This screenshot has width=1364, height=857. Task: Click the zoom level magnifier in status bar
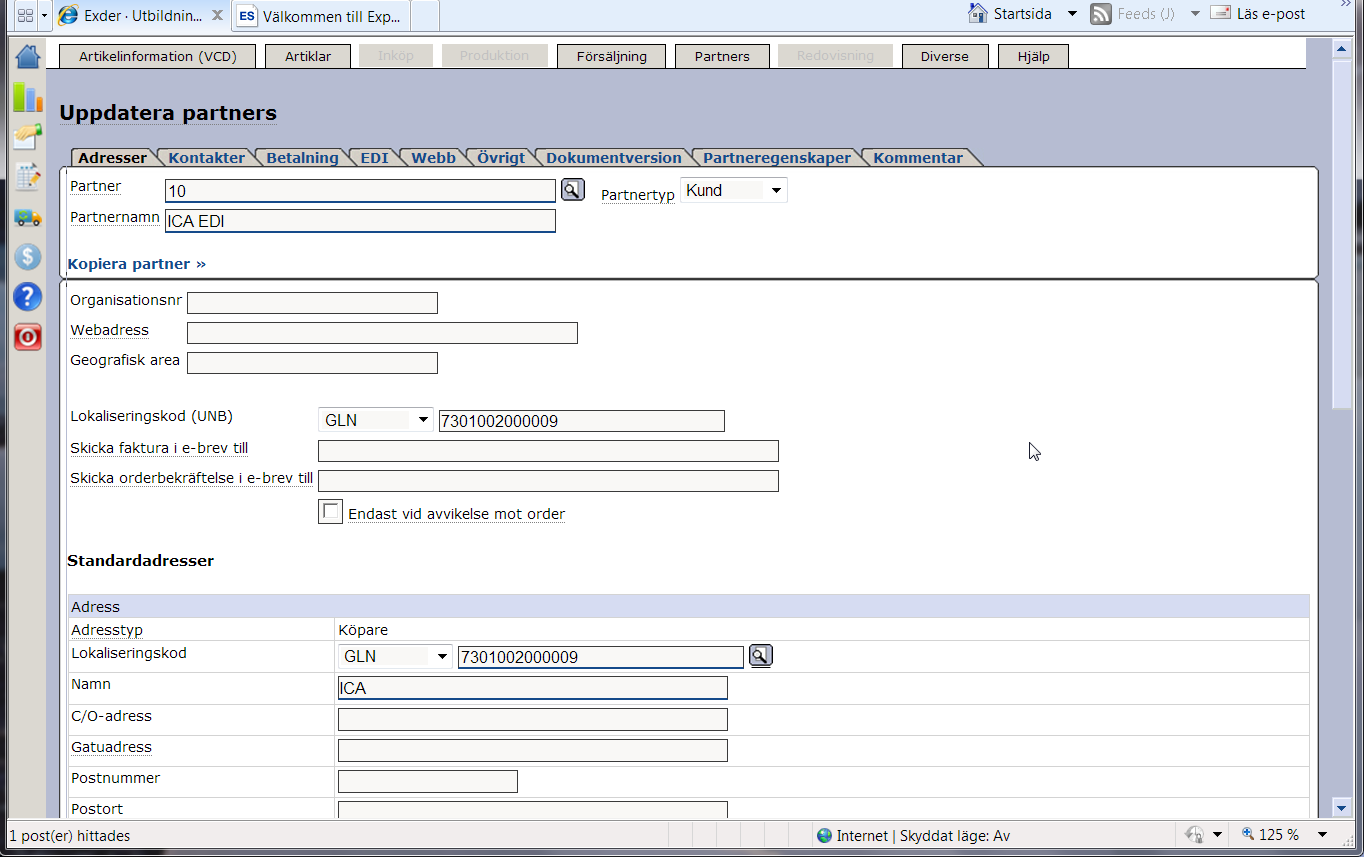pyautogui.click(x=1248, y=834)
